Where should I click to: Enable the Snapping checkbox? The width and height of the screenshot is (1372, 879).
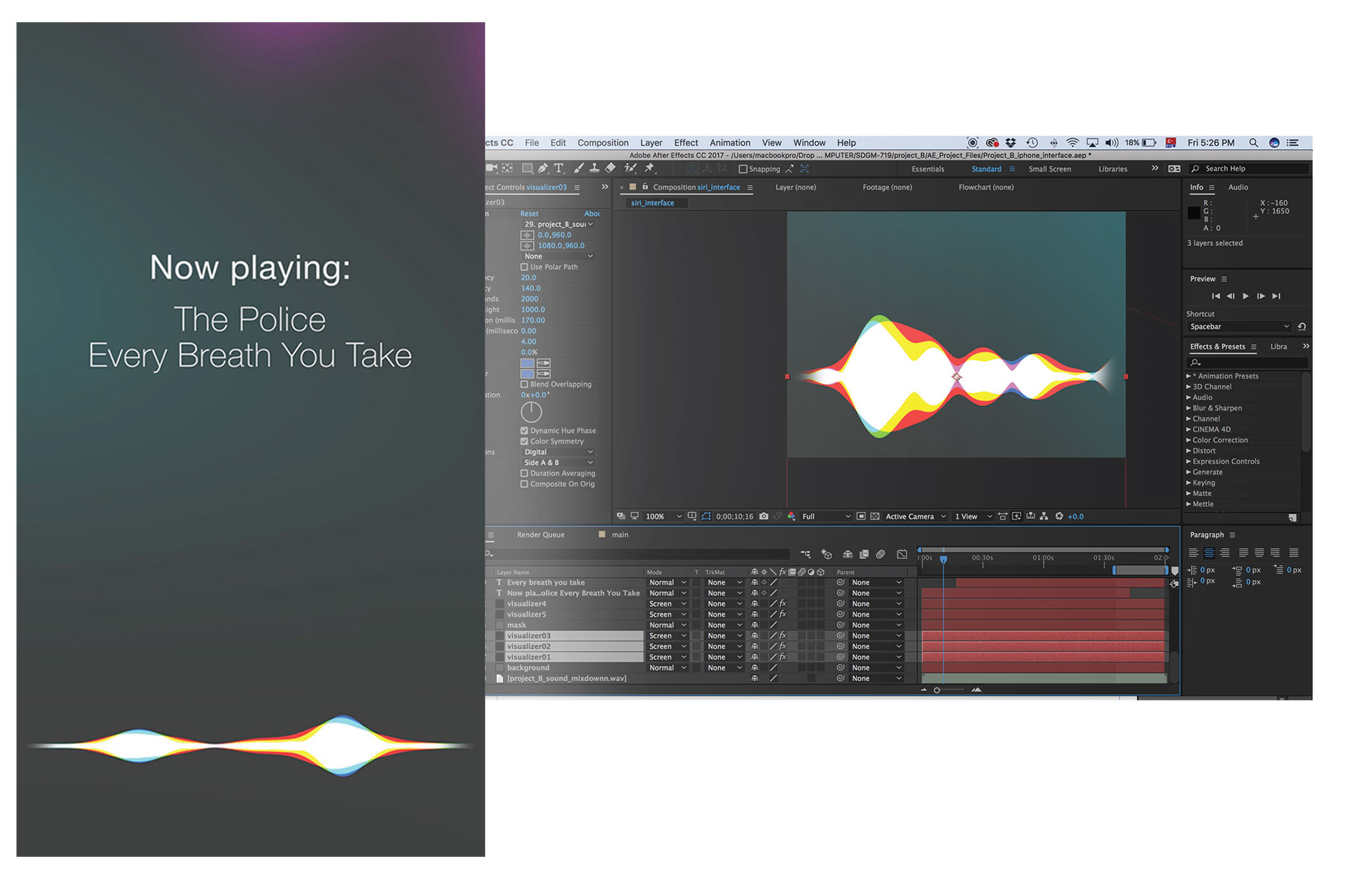[743, 169]
